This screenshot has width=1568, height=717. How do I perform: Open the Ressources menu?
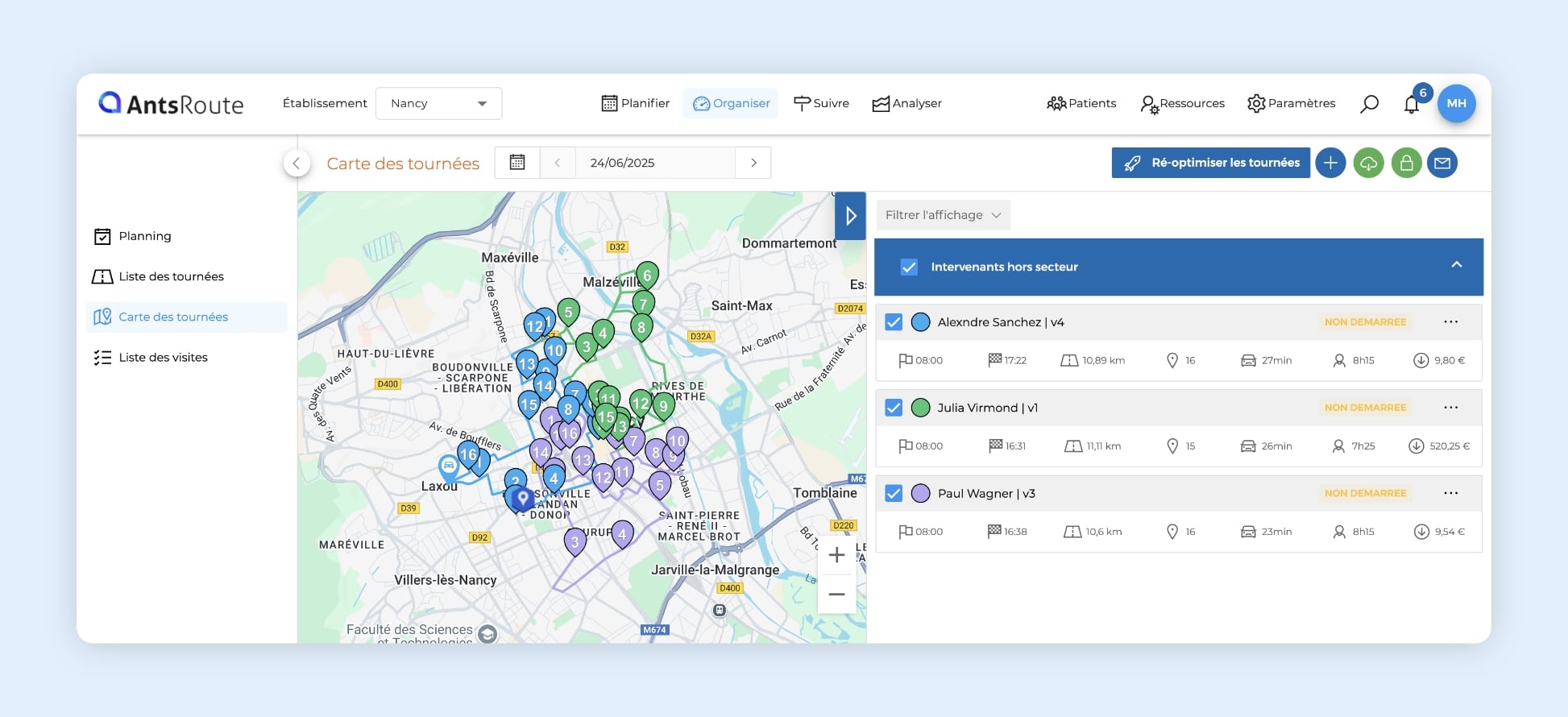point(1182,103)
